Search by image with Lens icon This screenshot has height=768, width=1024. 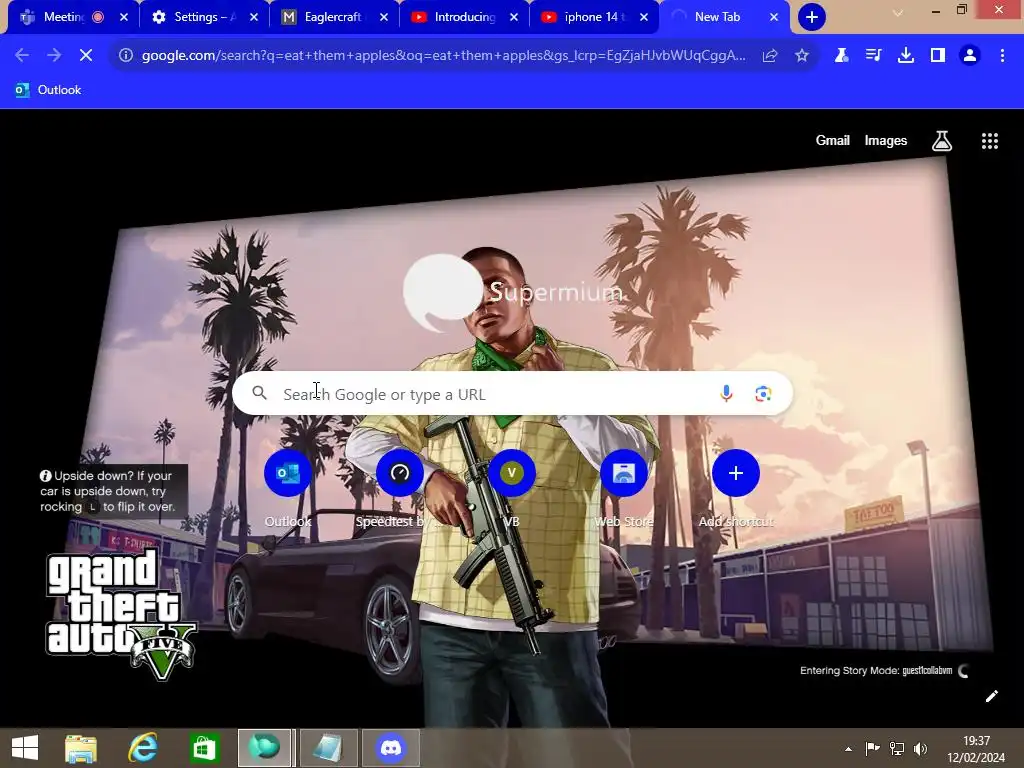point(763,394)
